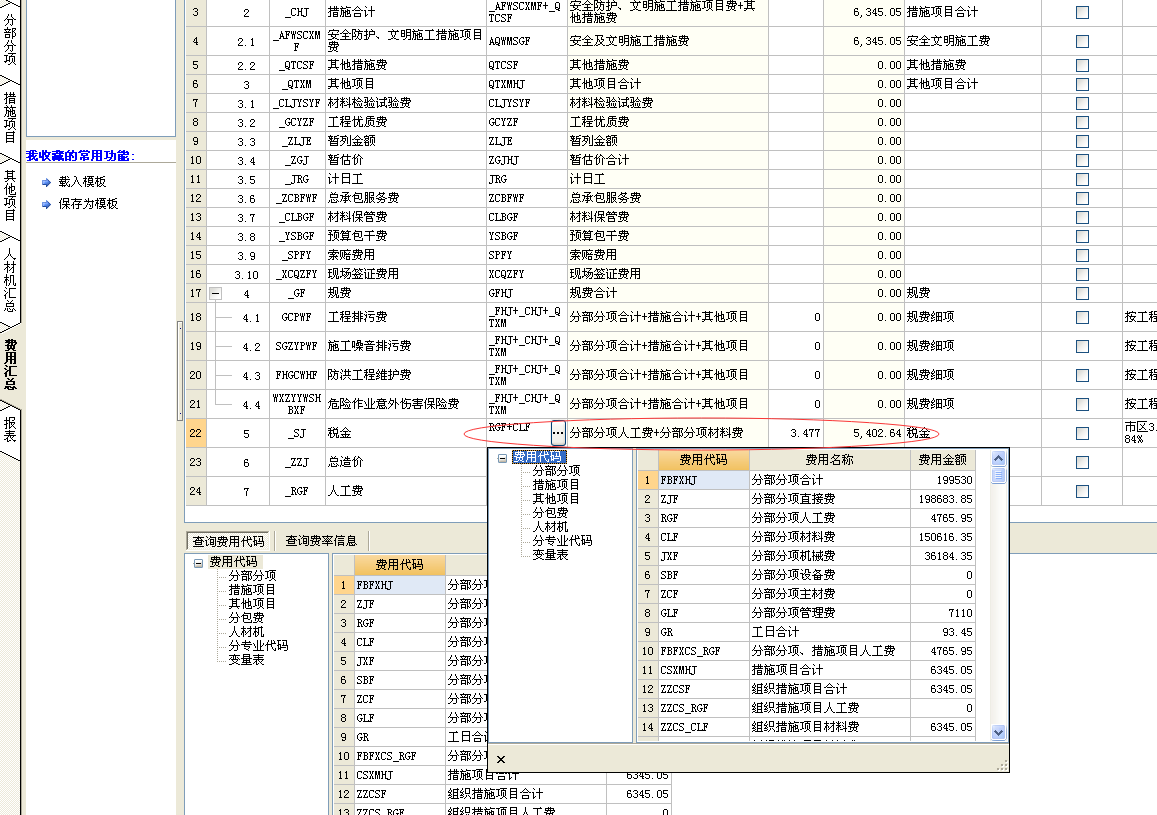Collapse the 规费 group in row 17
This screenshot has height=815, width=1157.
pos(215,294)
